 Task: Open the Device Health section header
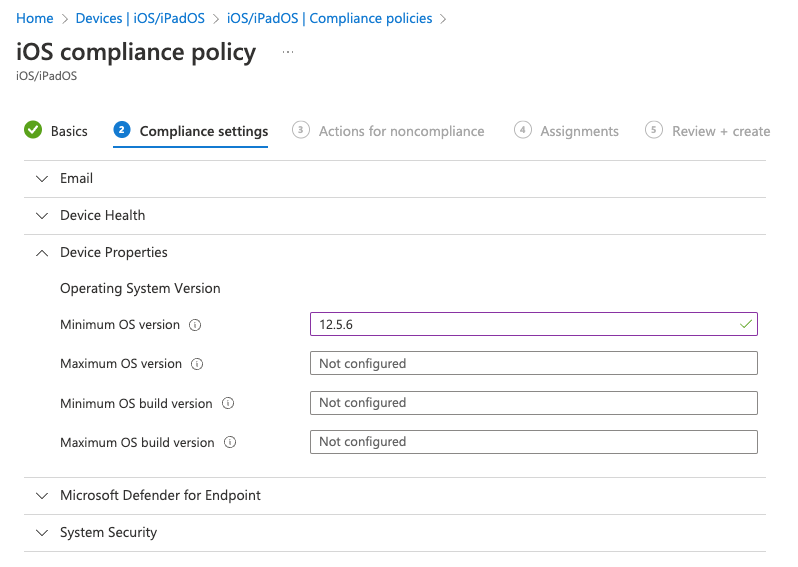tap(395, 216)
